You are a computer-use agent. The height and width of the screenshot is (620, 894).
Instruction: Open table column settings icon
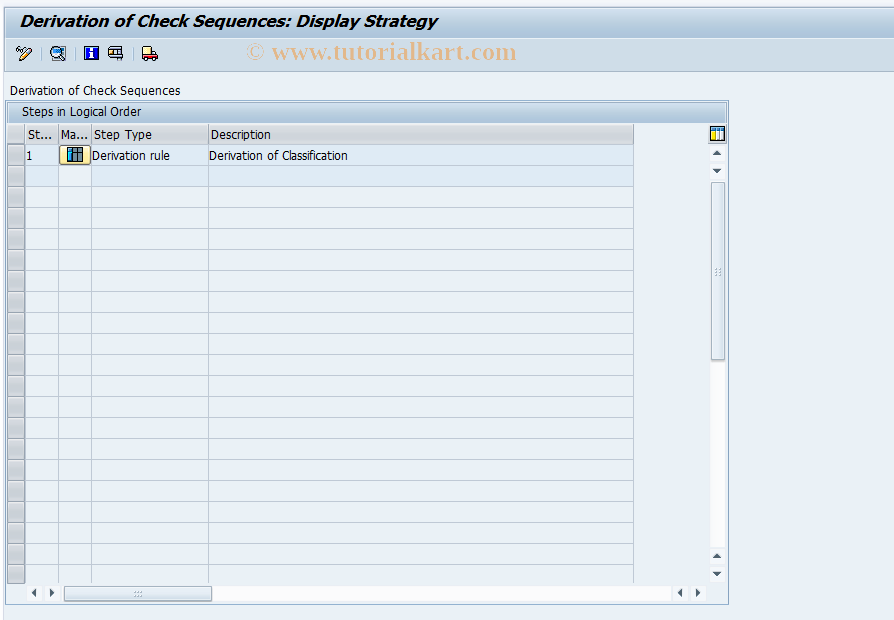point(717,134)
